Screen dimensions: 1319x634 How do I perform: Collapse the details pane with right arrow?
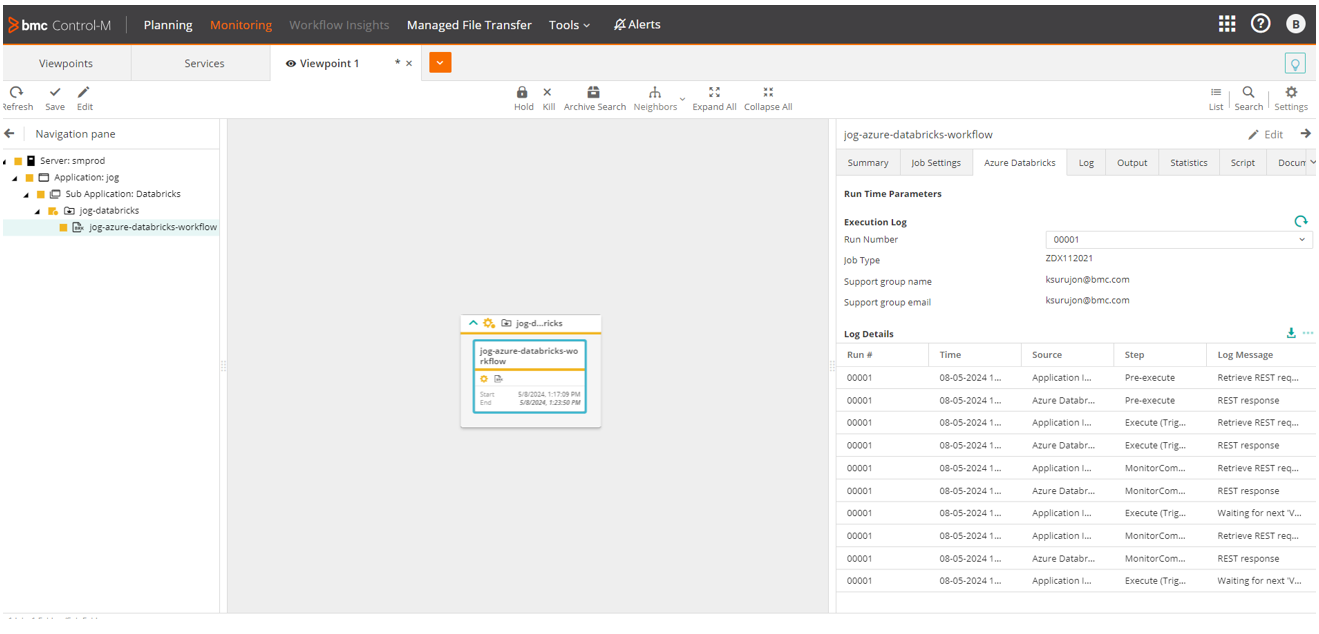coord(1305,134)
